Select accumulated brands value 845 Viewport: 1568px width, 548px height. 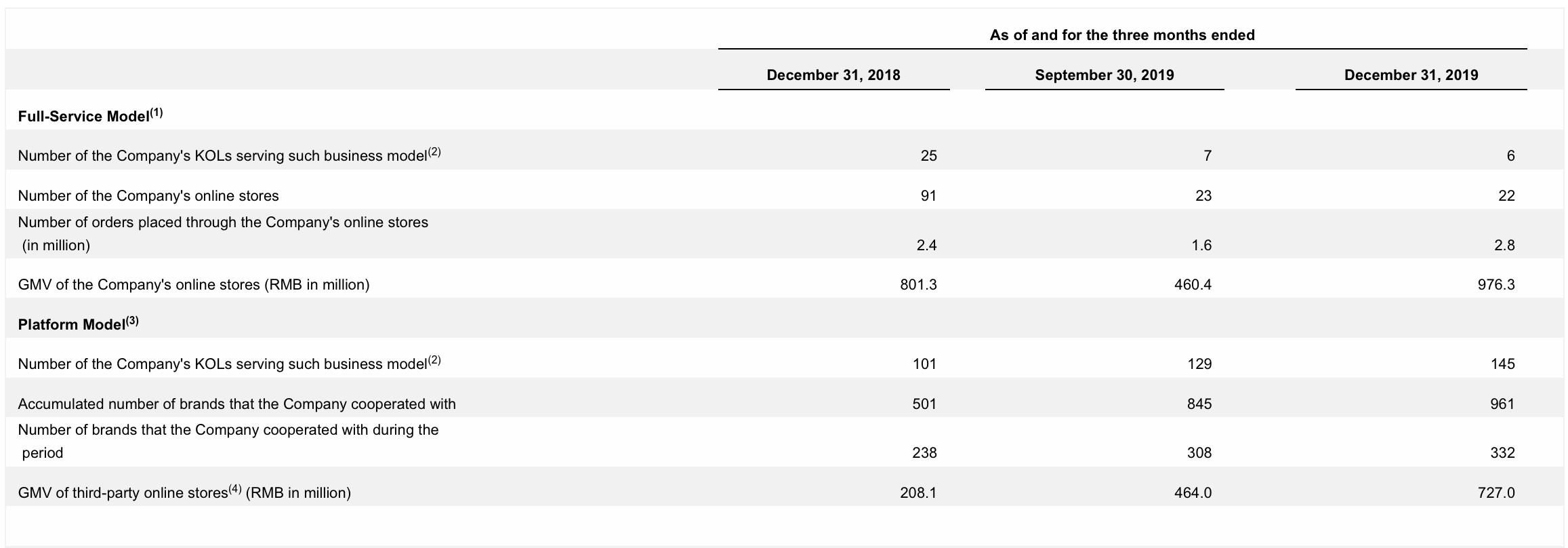pos(1199,404)
